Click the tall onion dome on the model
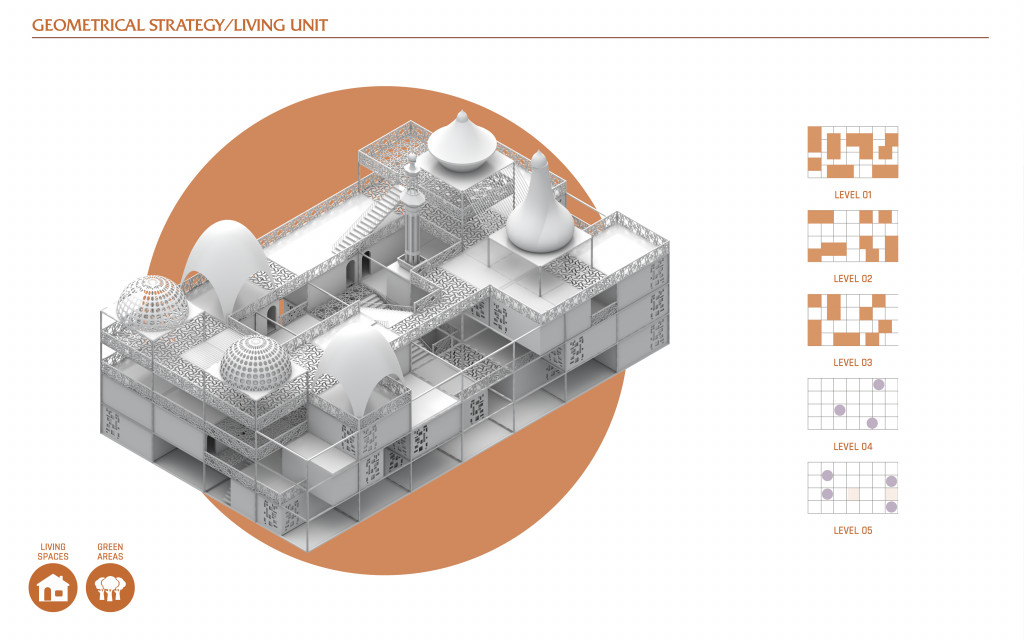 [x=539, y=204]
